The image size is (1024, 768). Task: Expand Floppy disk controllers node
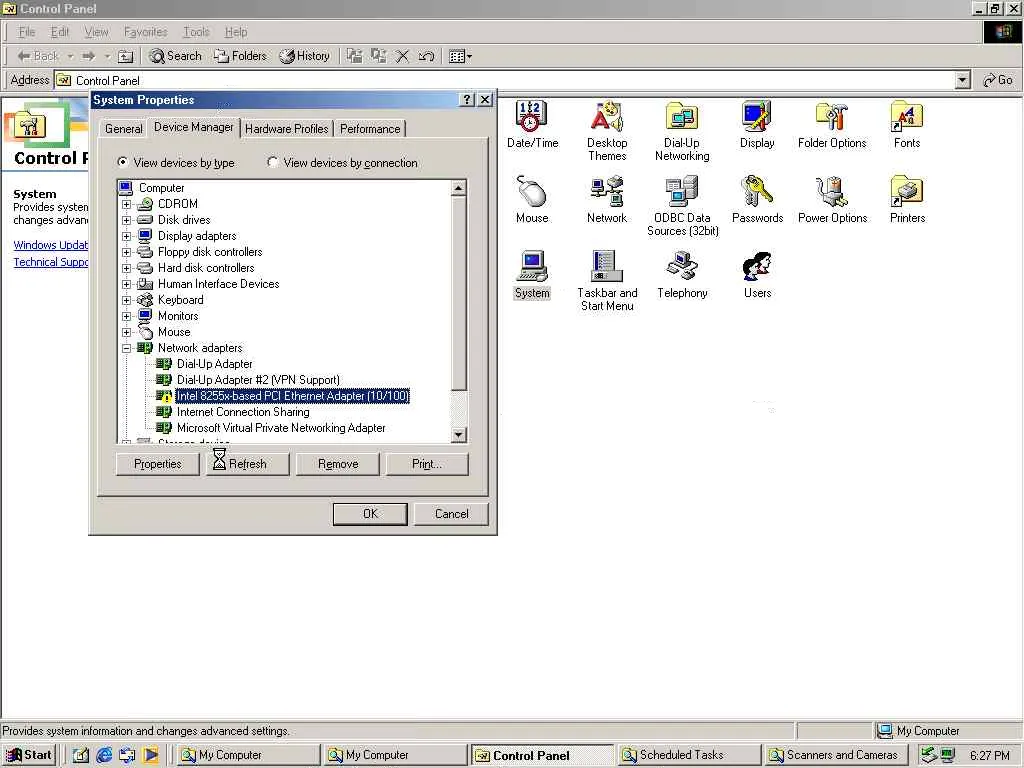coord(127,252)
